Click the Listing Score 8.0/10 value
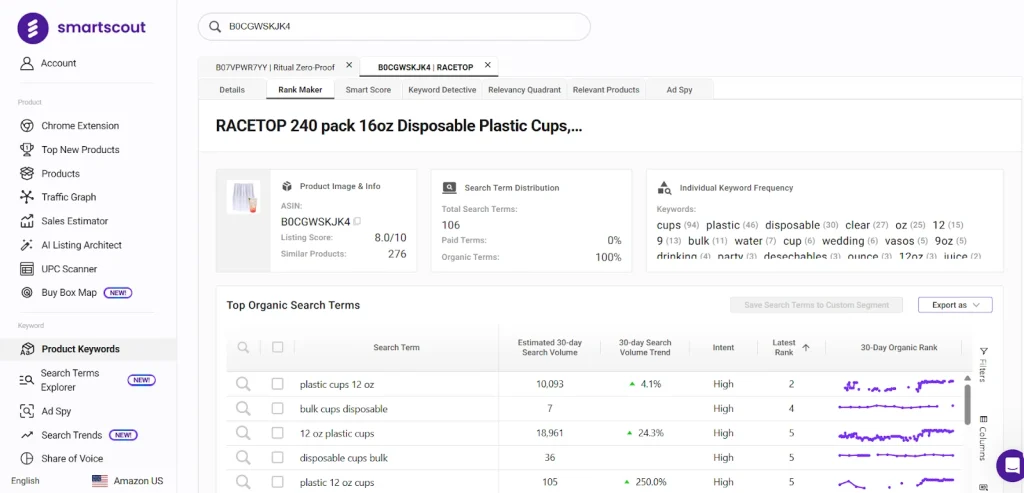 pyautogui.click(x=391, y=238)
